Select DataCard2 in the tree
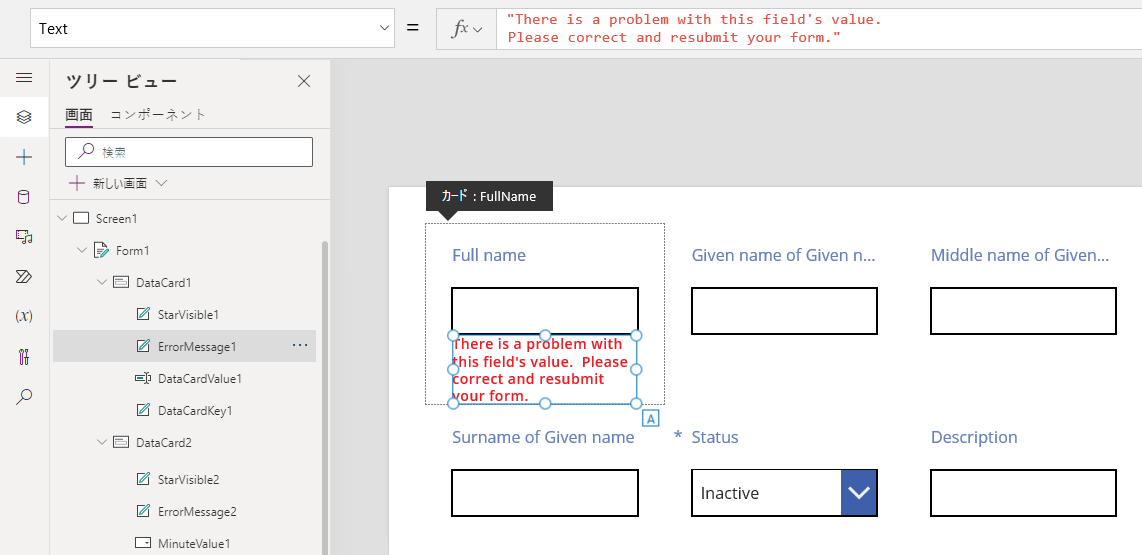This screenshot has height=555, width=1142. [x=164, y=443]
